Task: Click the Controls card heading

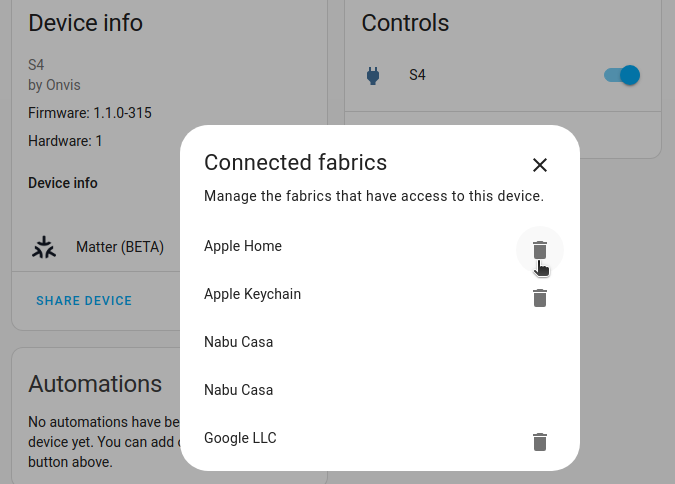Action: pos(405,23)
